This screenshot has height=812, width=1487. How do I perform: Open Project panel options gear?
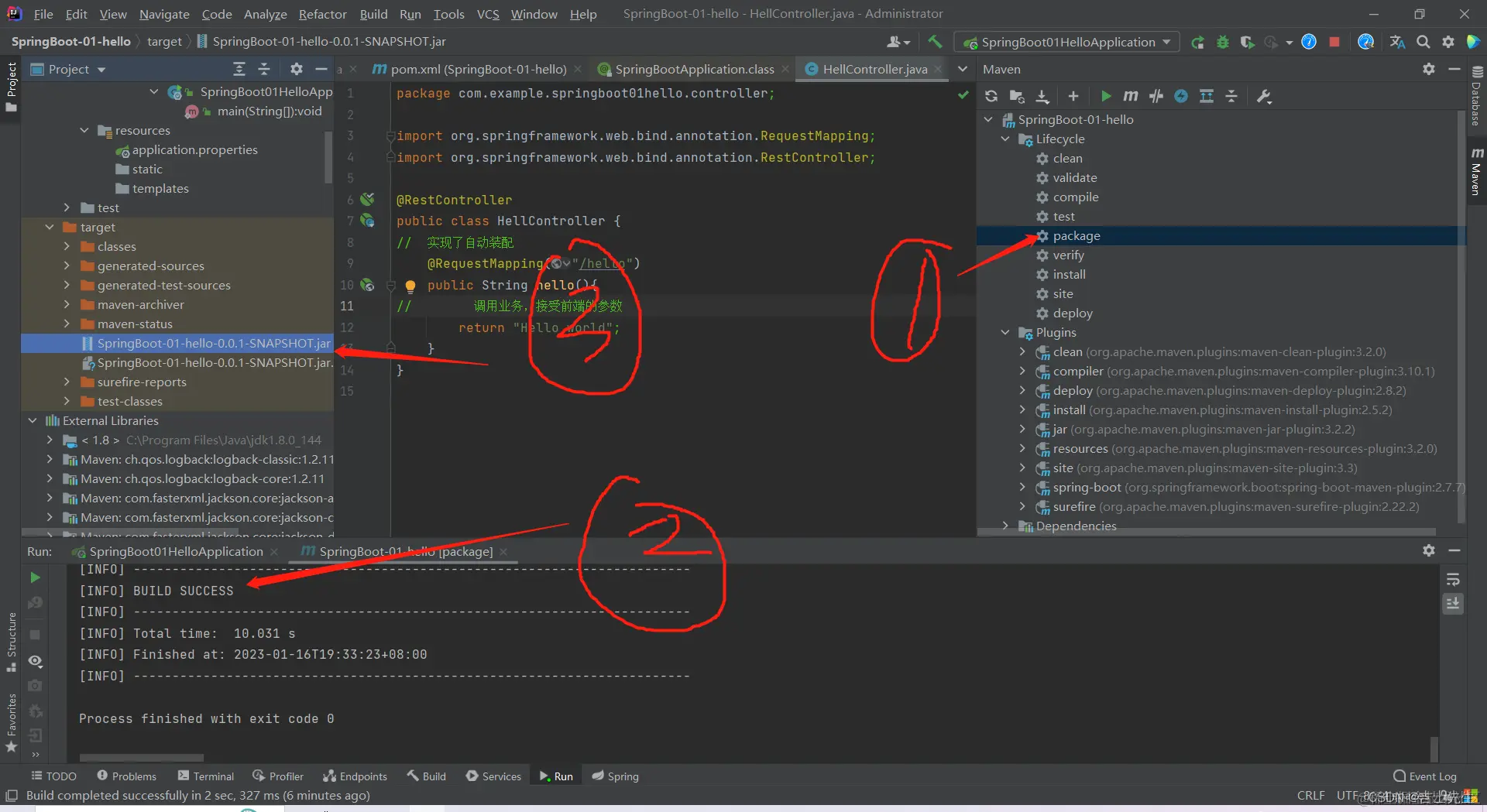(296, 69)
